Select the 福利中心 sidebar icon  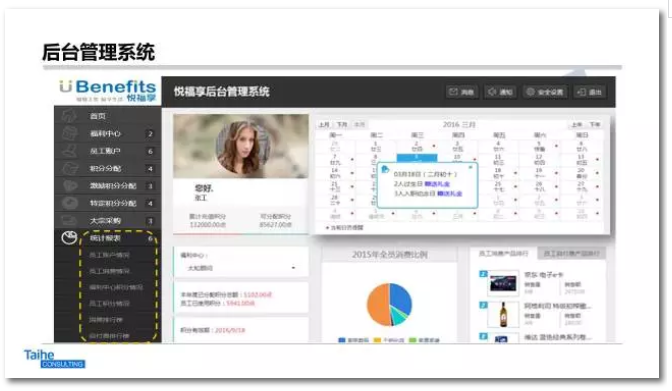point(69,133)
